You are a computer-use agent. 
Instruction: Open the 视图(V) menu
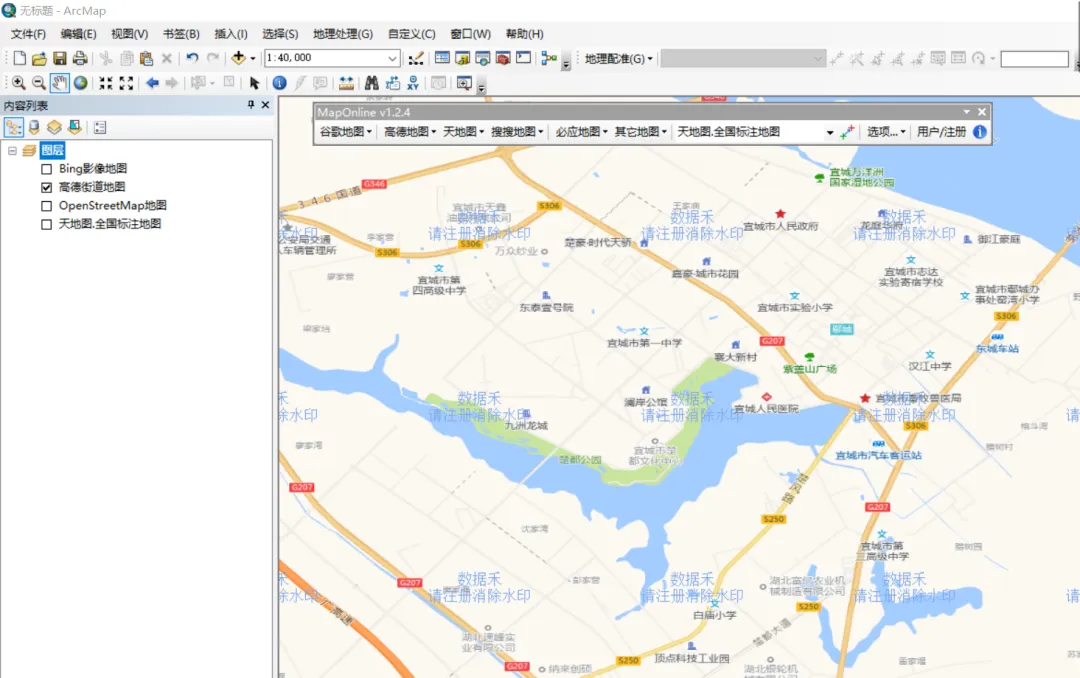129,34
